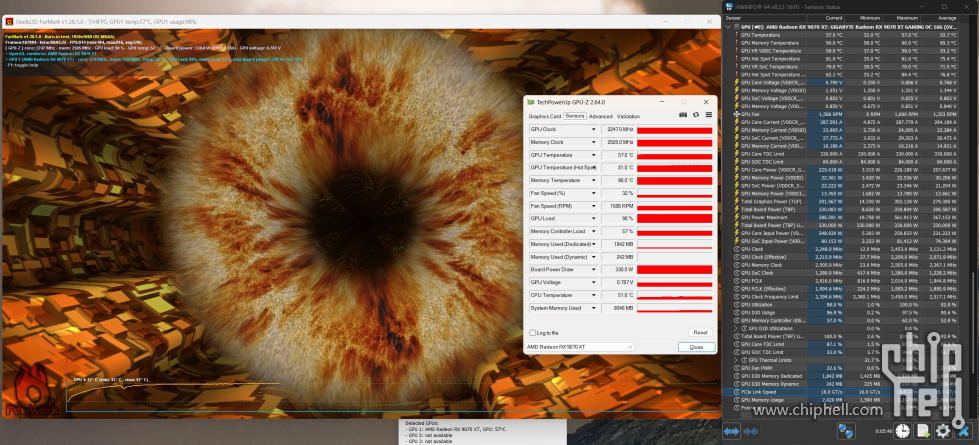
Task: Click HWiNFO expand columns blue arrows icon
Action: pyautogui.click(x=732, y=431)
